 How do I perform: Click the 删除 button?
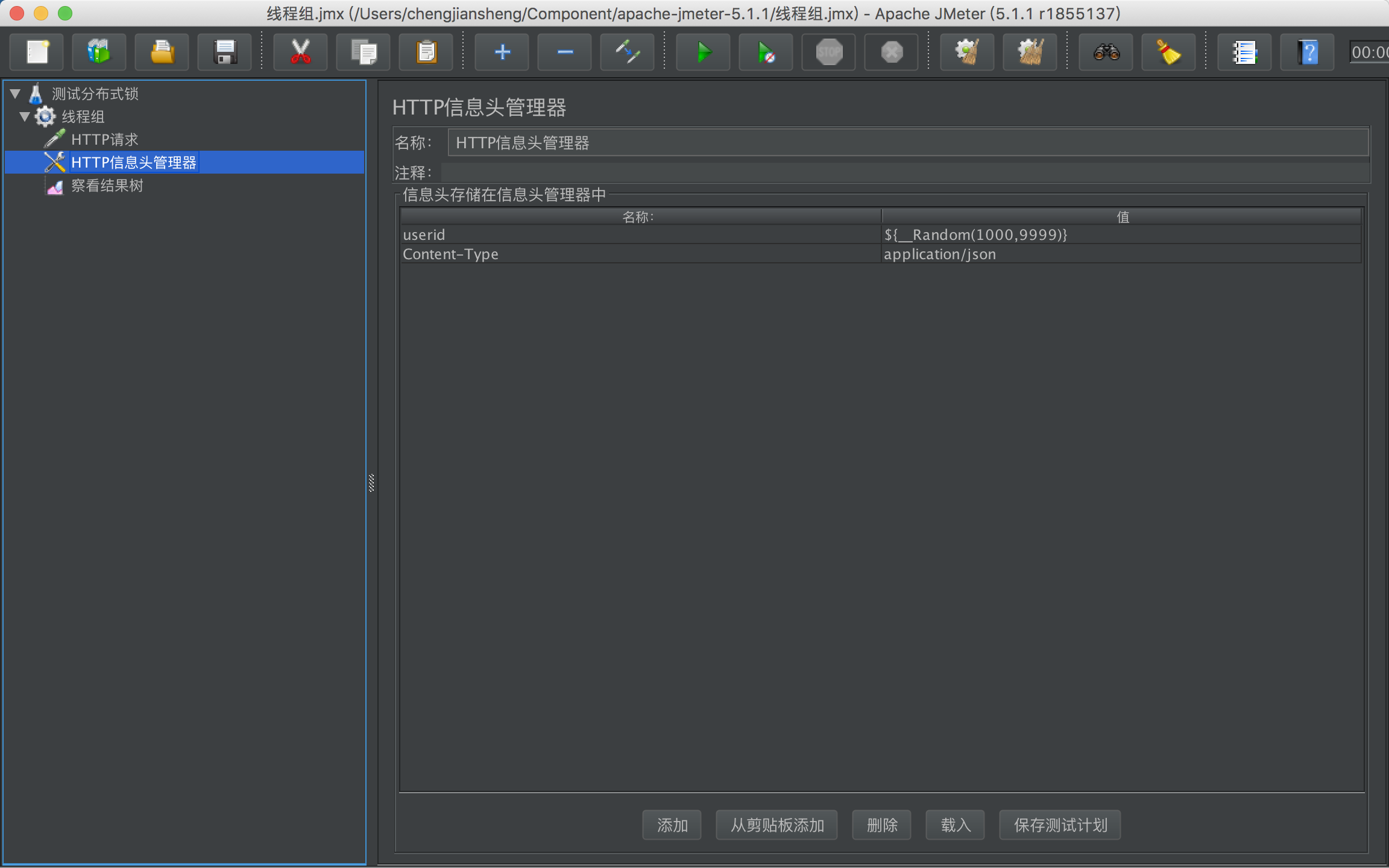(x=881, y=825)
